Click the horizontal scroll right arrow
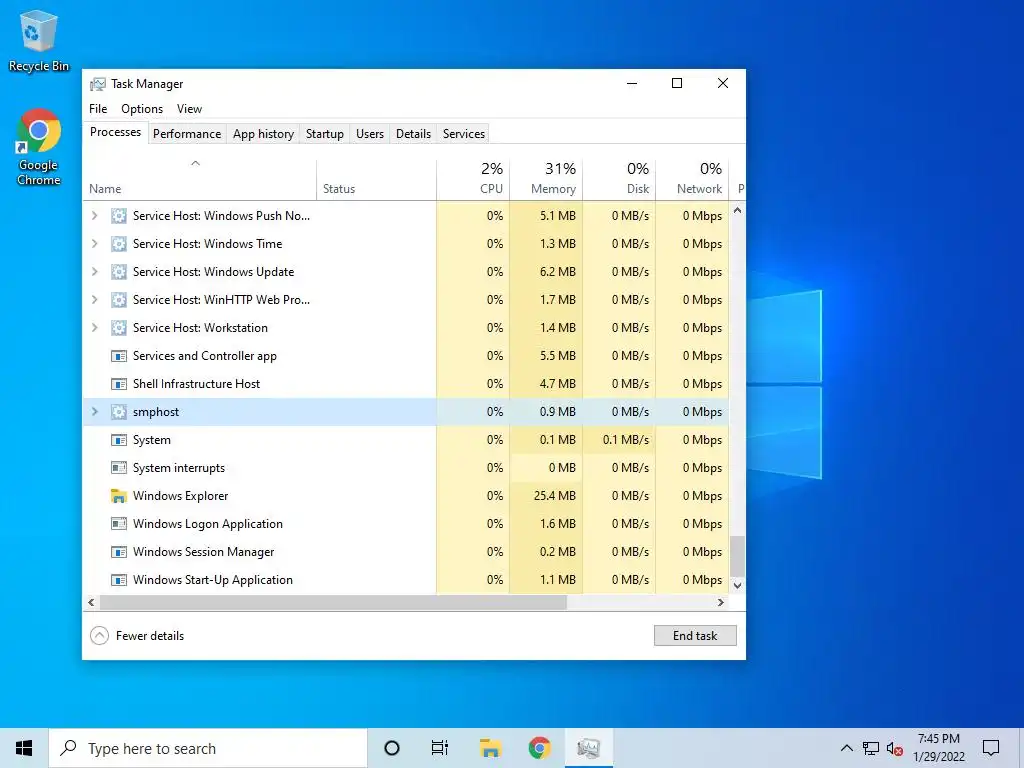The height and width of the screenshot is (768, 1024). (x=721, y=602)
